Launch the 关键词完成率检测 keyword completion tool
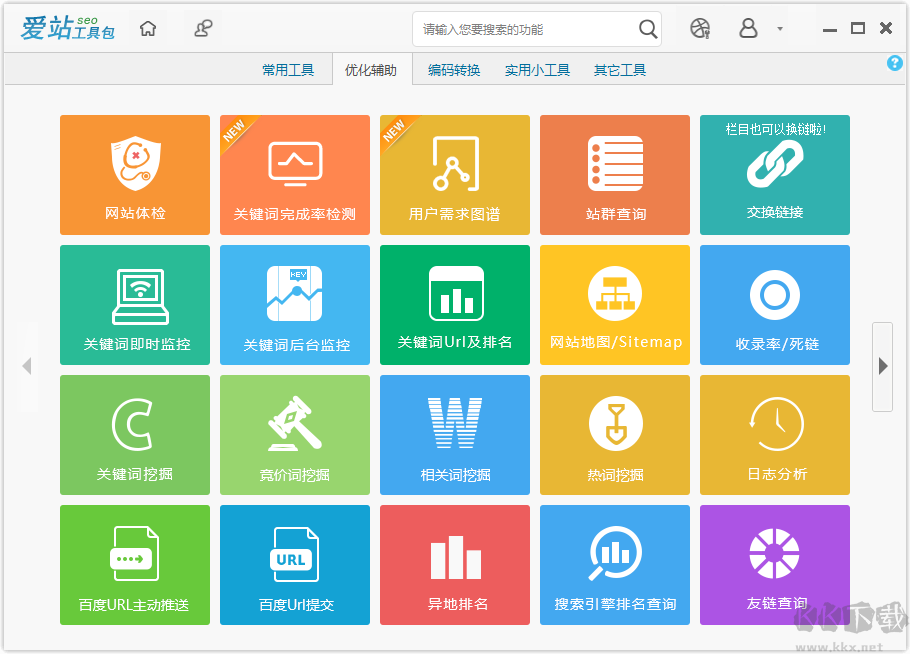The width and height of the screenshot is (910, 654). point(294,175)
